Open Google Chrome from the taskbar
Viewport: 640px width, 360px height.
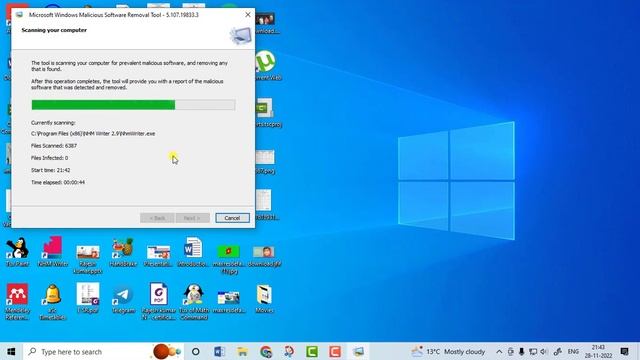coord(266,351)
